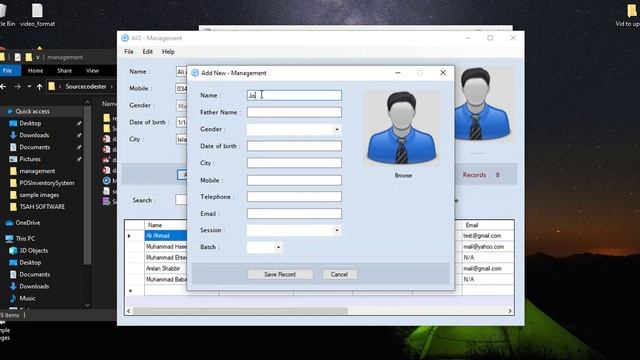Open the Home tab in File Explorer
The image size is (640, 360).
[x=35, y=71]
